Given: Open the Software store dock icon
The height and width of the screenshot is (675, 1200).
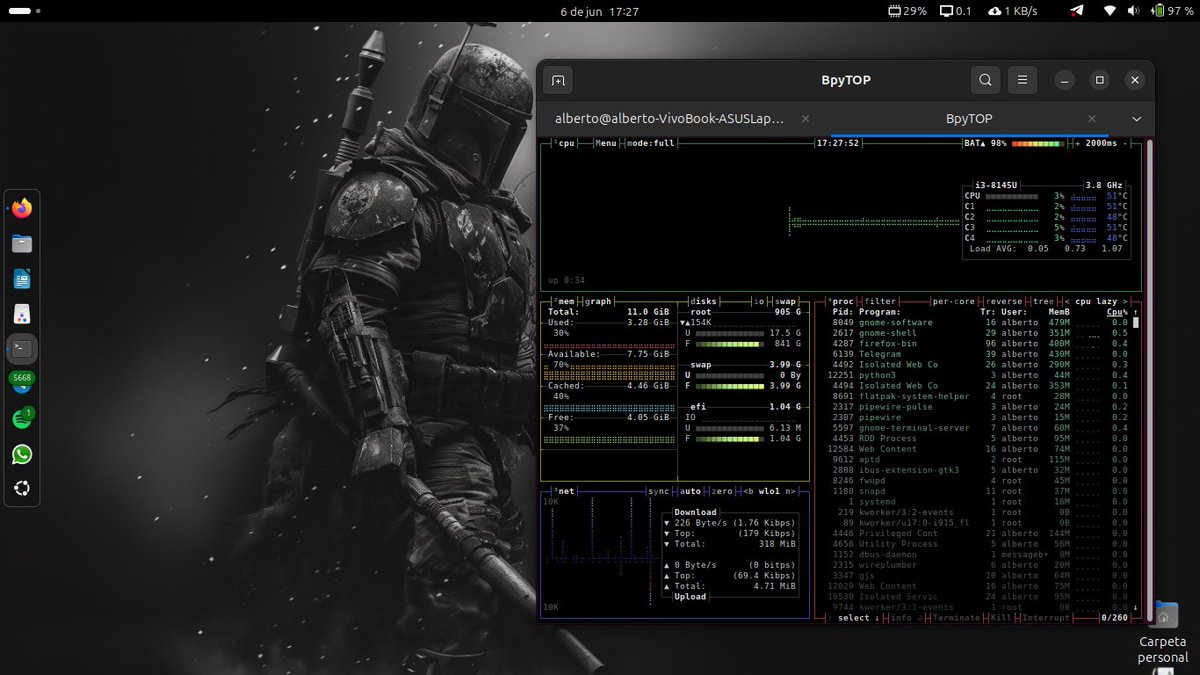Looking at the screenshot, I should [x=22, y=314].
